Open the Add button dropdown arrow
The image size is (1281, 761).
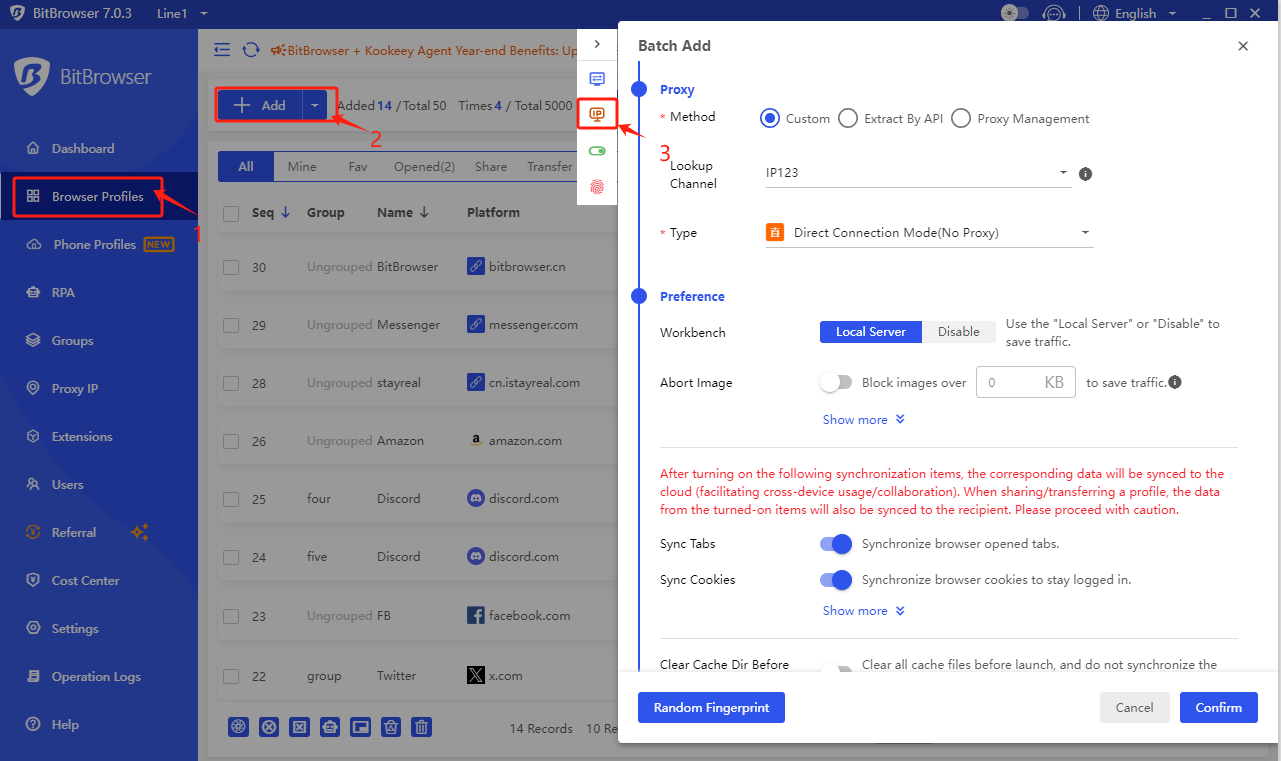pos(315,105)
